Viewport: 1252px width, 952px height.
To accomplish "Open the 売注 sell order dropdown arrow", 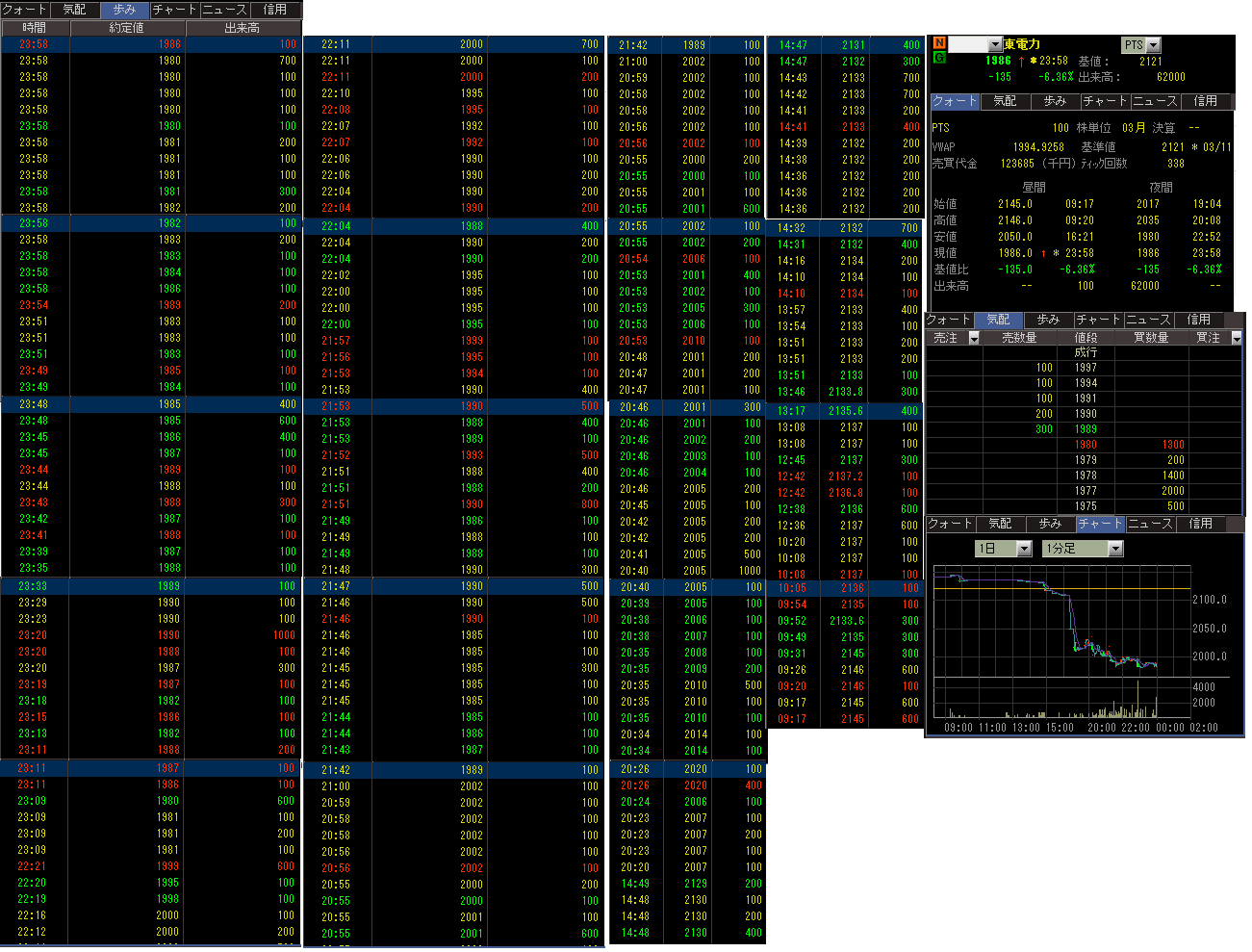I will 974,338.
